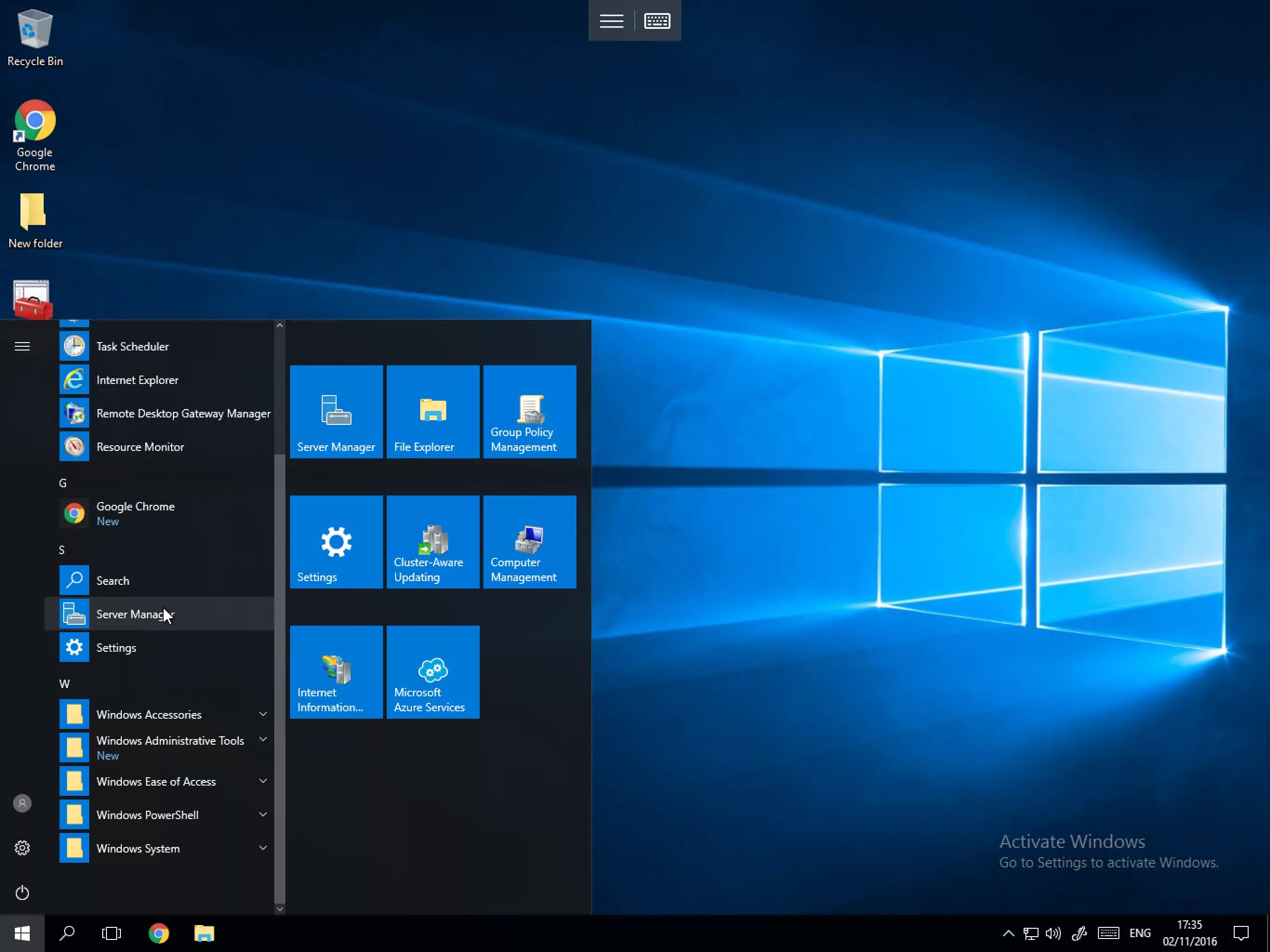1270x952 pixels.
Task: Open Computer Management tile
Action: tap(529, 542)
